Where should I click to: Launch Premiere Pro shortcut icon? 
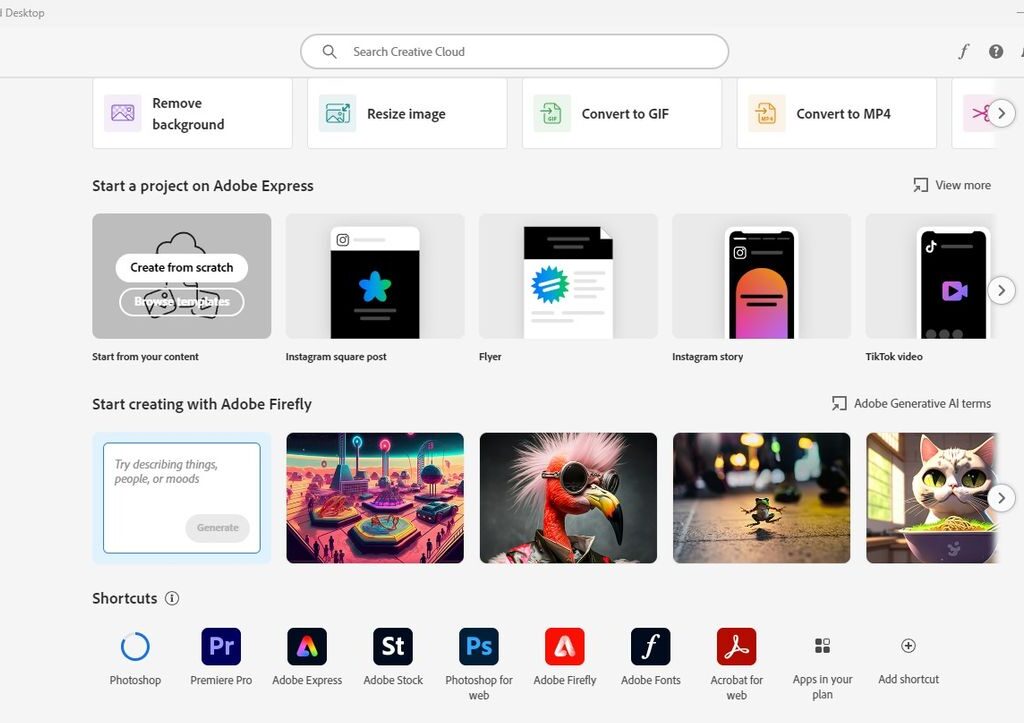point(221,647)
